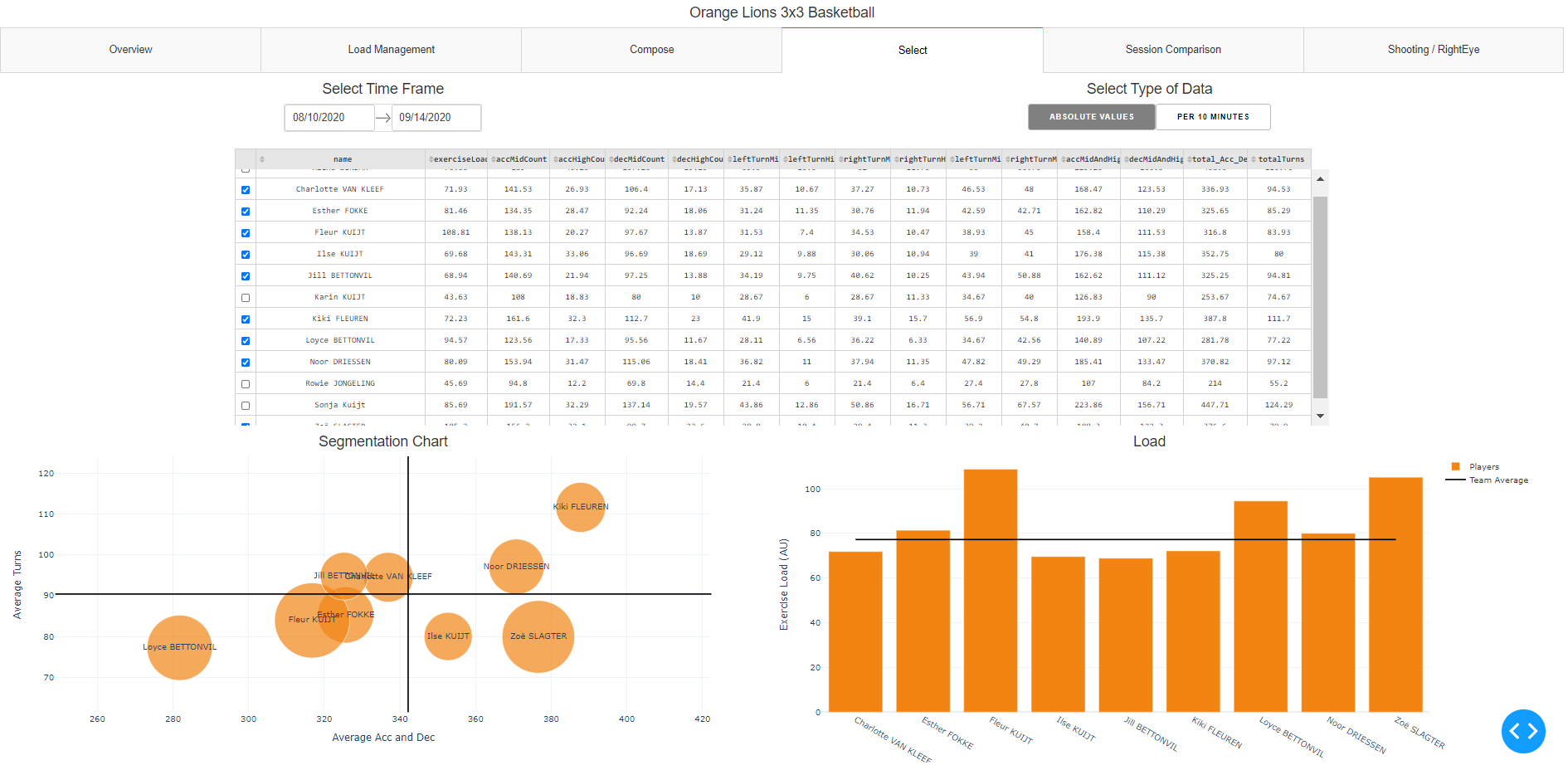Switch to the Session Comparison tab

1172,50
